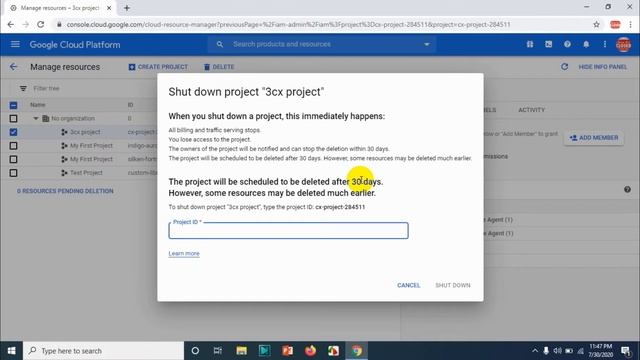The width and height of the screenshot is (640, 360).
Task: Click the taskbar search box
Action: pyautogui.click(x=104, y=351)
